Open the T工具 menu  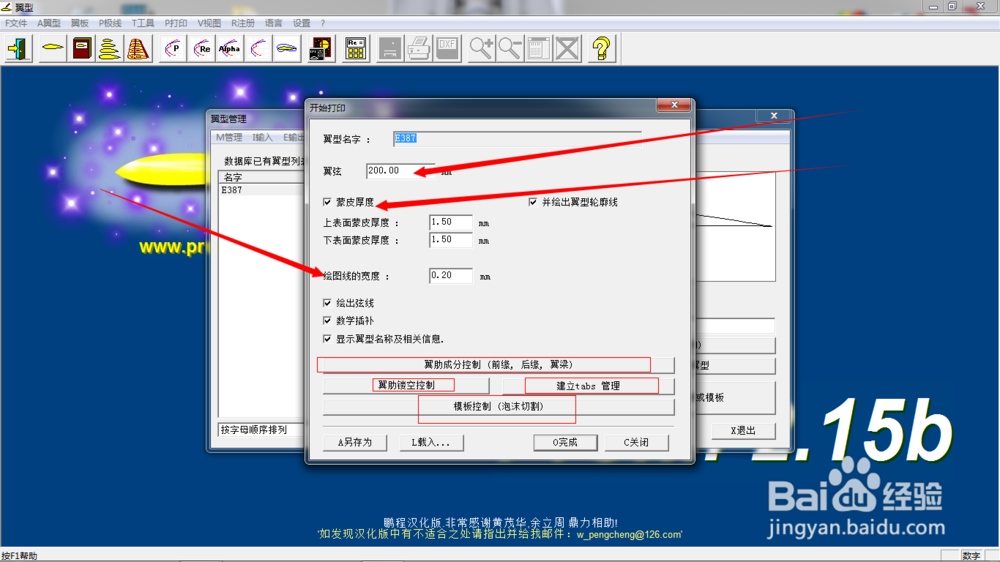pyautogui.click(x=143, y=23)
